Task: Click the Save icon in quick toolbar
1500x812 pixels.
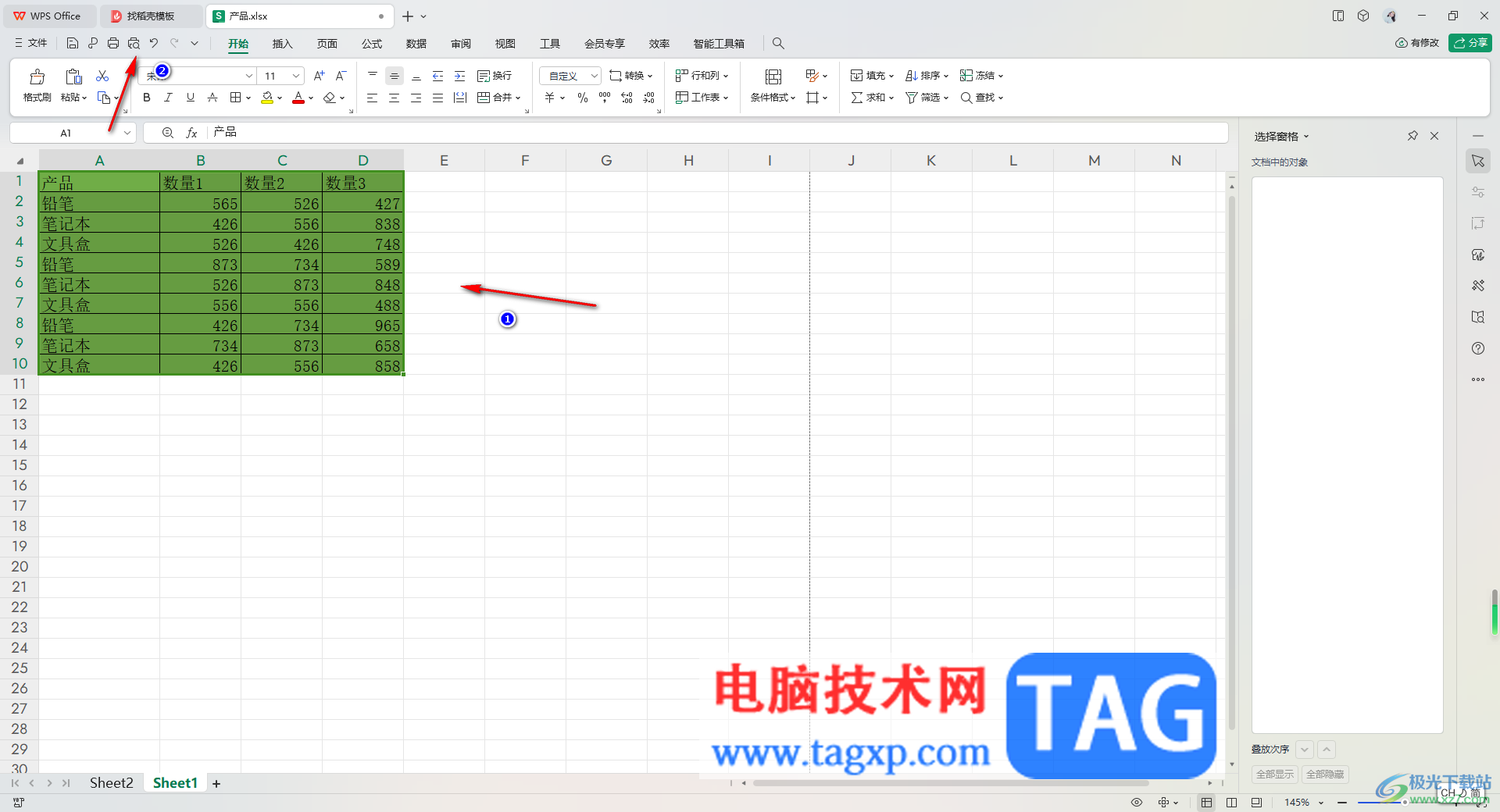Action: tap(73, 44)
